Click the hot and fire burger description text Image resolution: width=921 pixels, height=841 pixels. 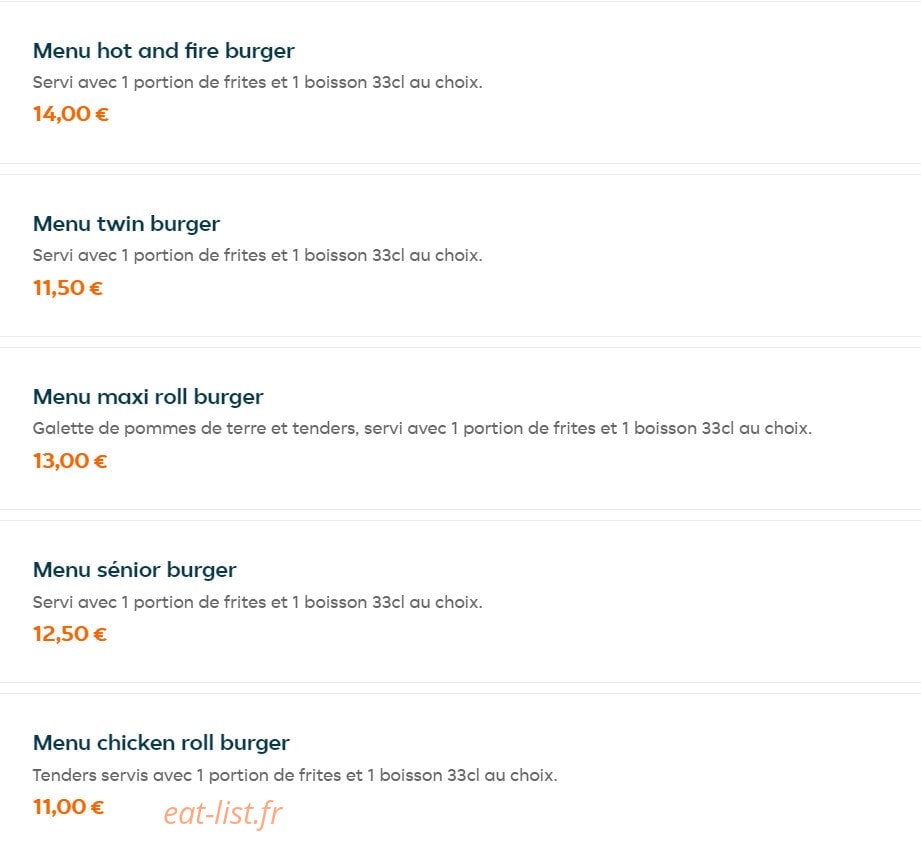257,82
